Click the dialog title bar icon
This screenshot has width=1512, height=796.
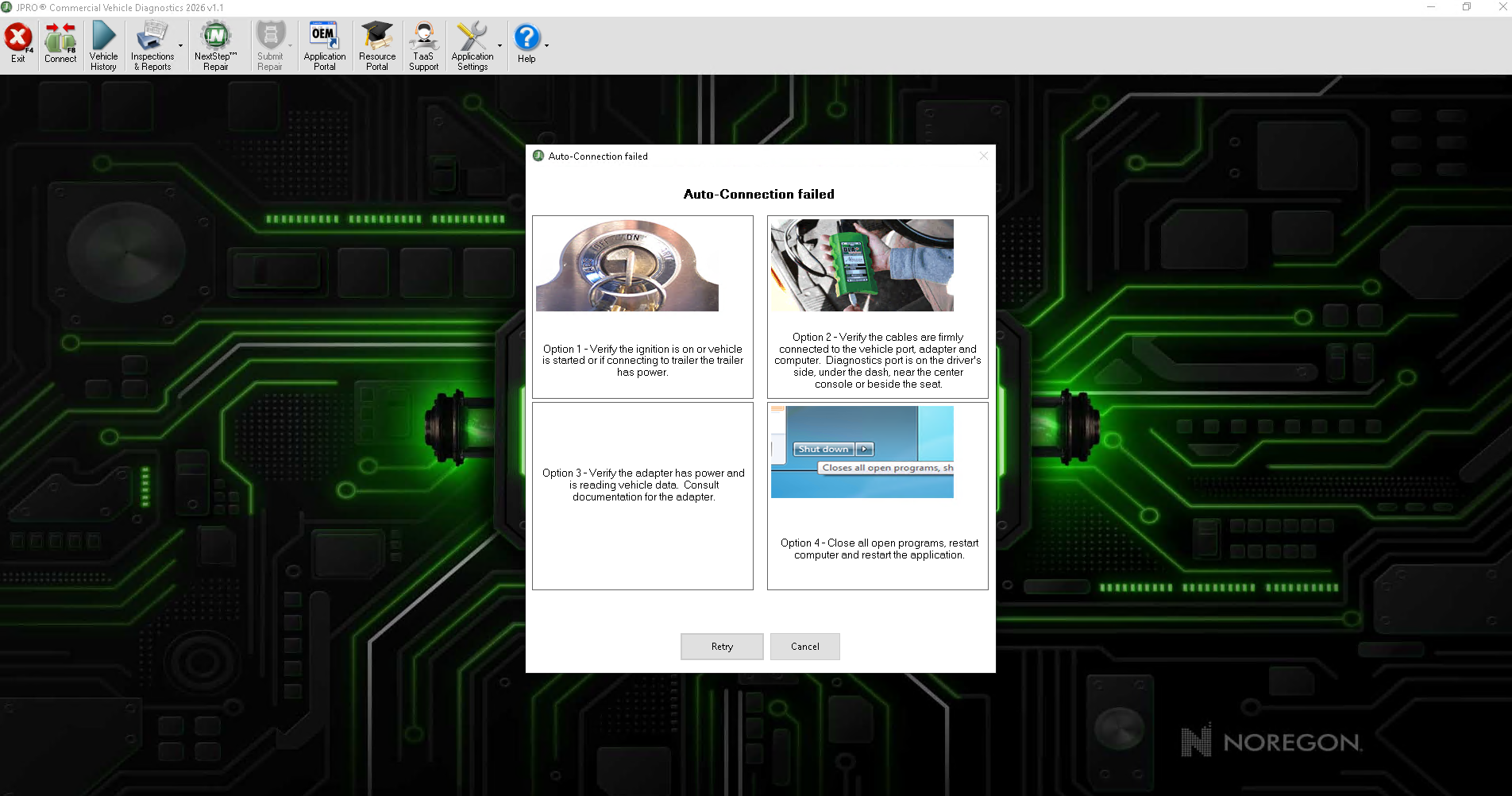coord(538,156)
